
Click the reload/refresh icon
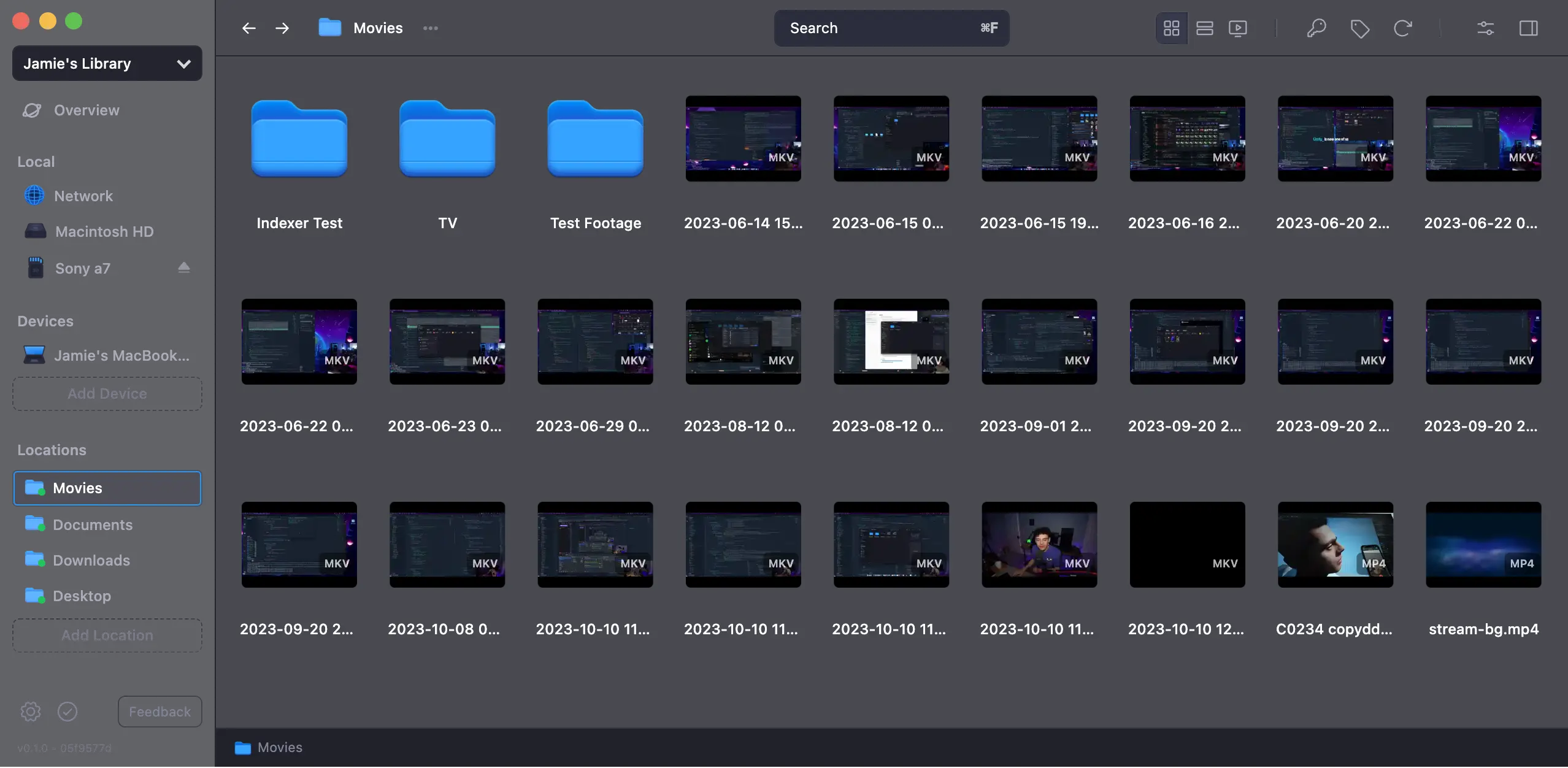(1402, 28)
